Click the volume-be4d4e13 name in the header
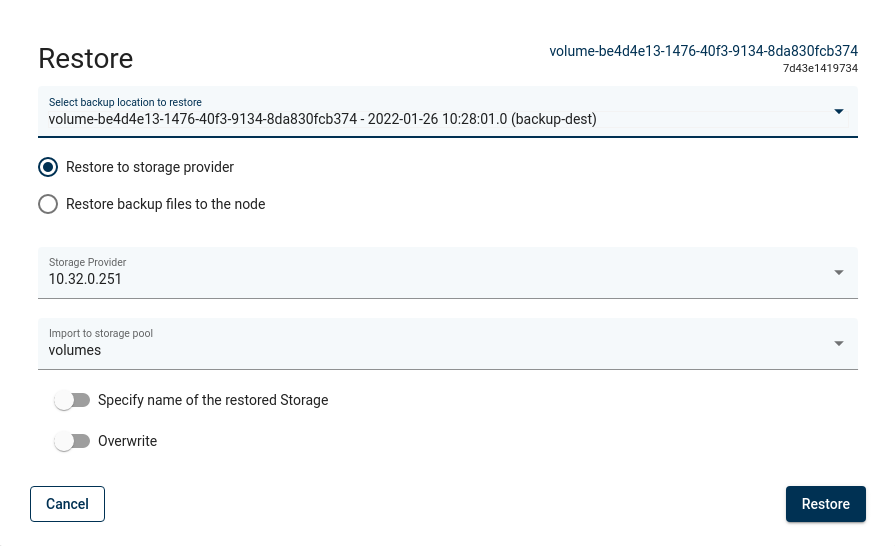Image resolution: width=895 pixels, height=546 pixels. coord(703,50)
